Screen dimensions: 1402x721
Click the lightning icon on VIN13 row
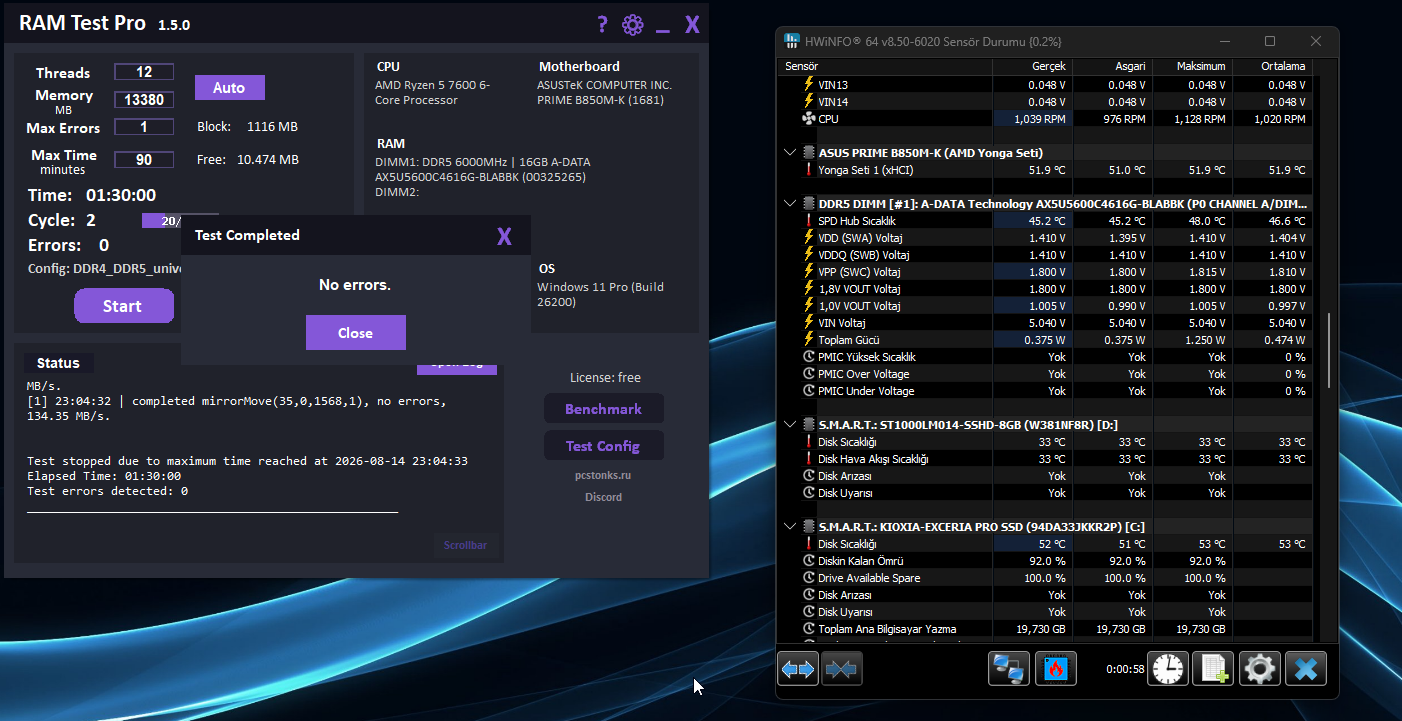[x=809, y=85]
